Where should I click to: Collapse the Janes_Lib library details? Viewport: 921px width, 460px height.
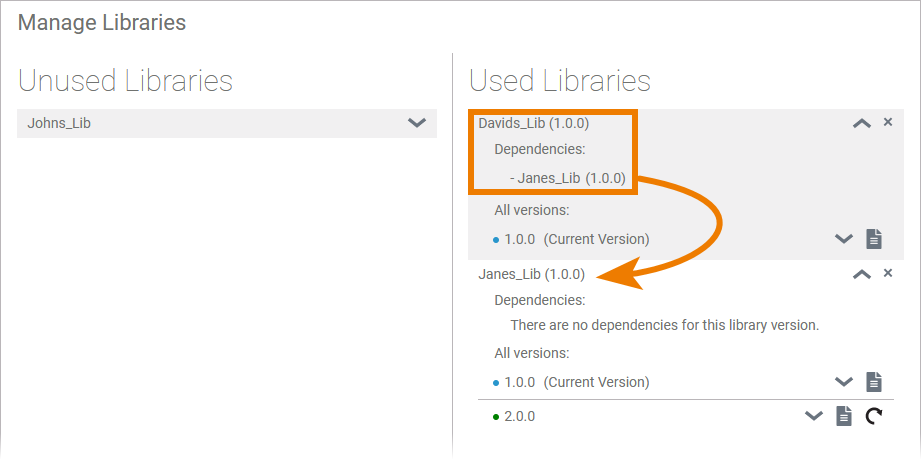click(x=861, y=274)
